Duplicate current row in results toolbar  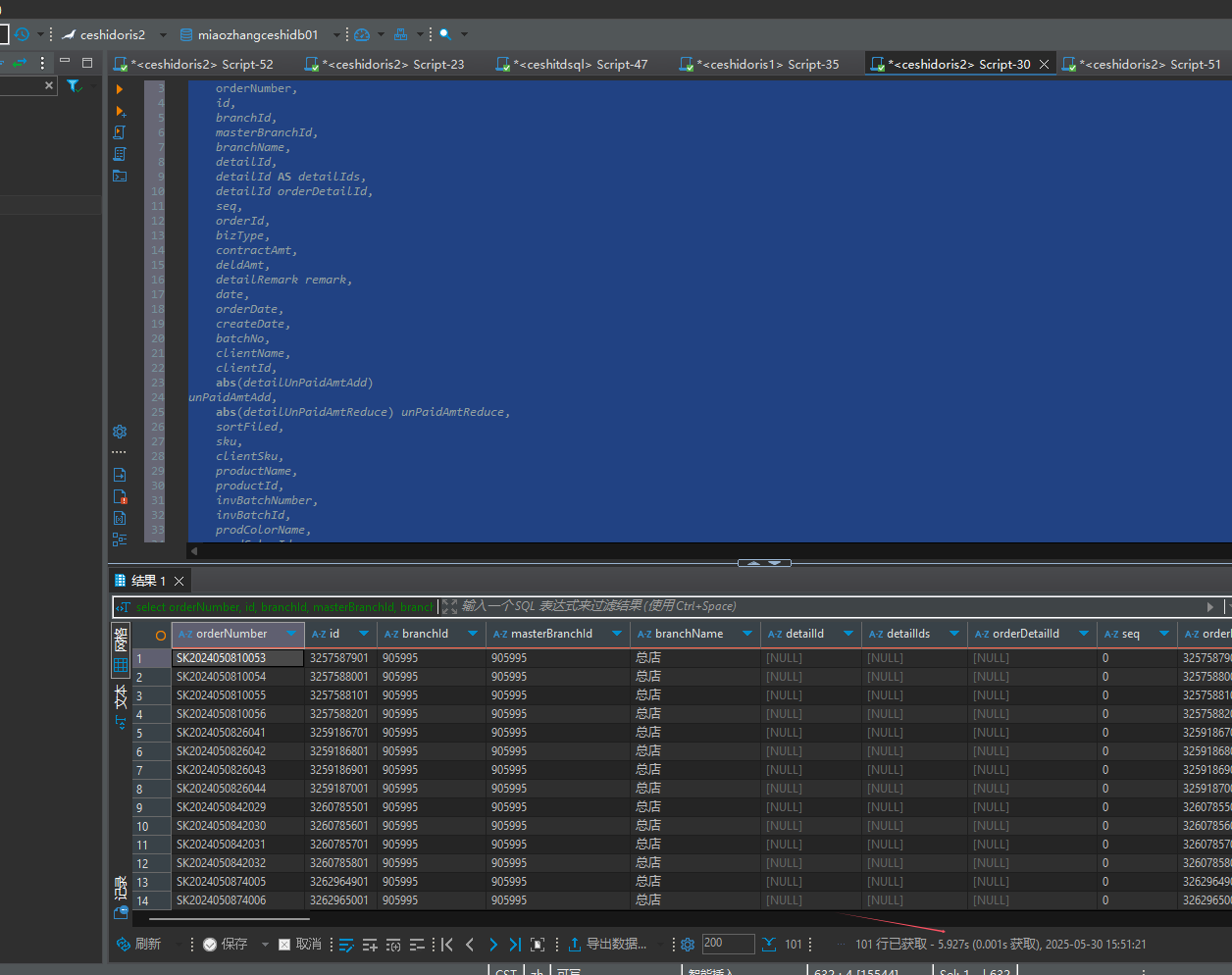tap(393, 945)
